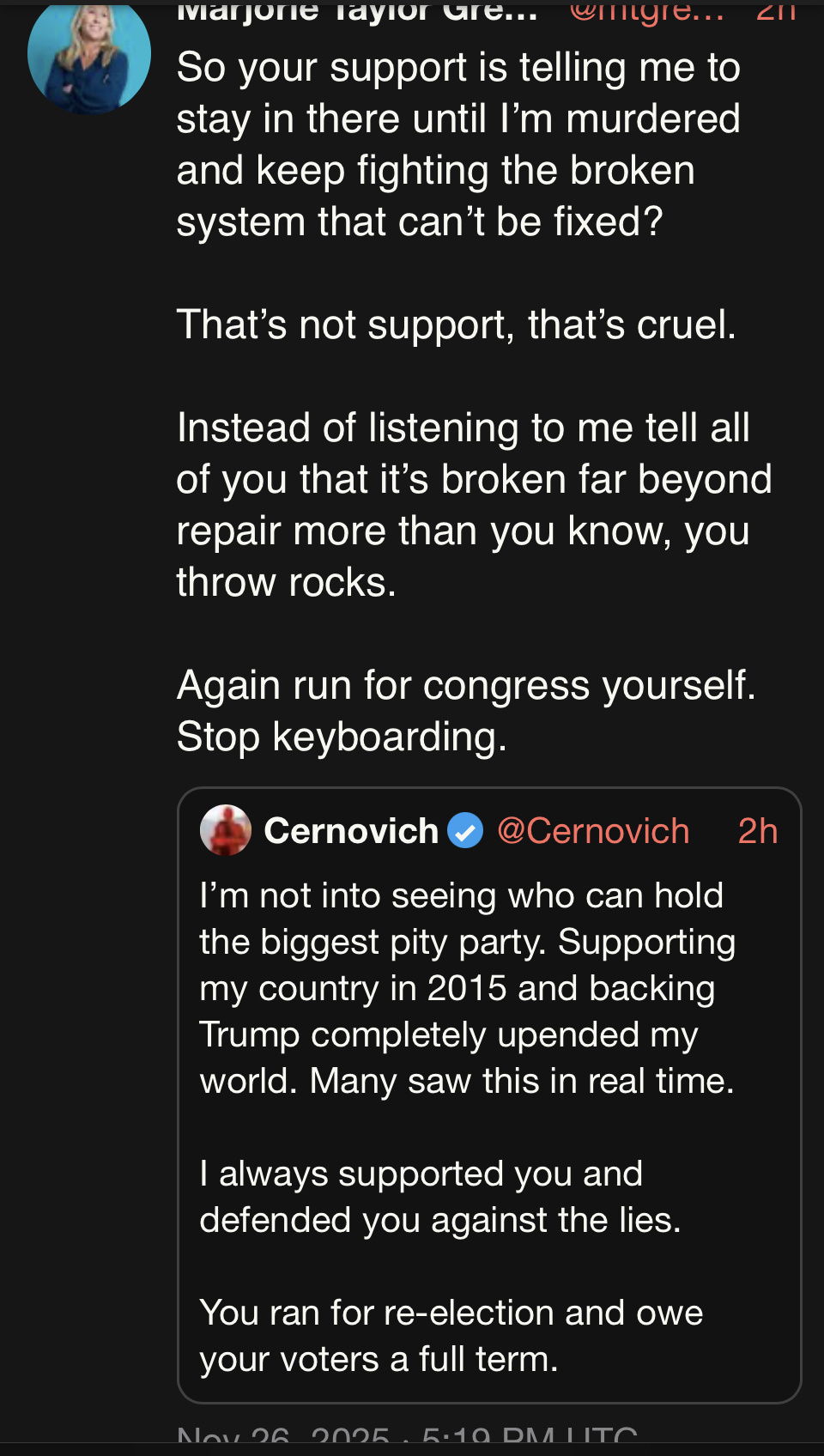Click the "Again run for congress yourself." line
The image size is (824, 1456).
coord(466,685)
